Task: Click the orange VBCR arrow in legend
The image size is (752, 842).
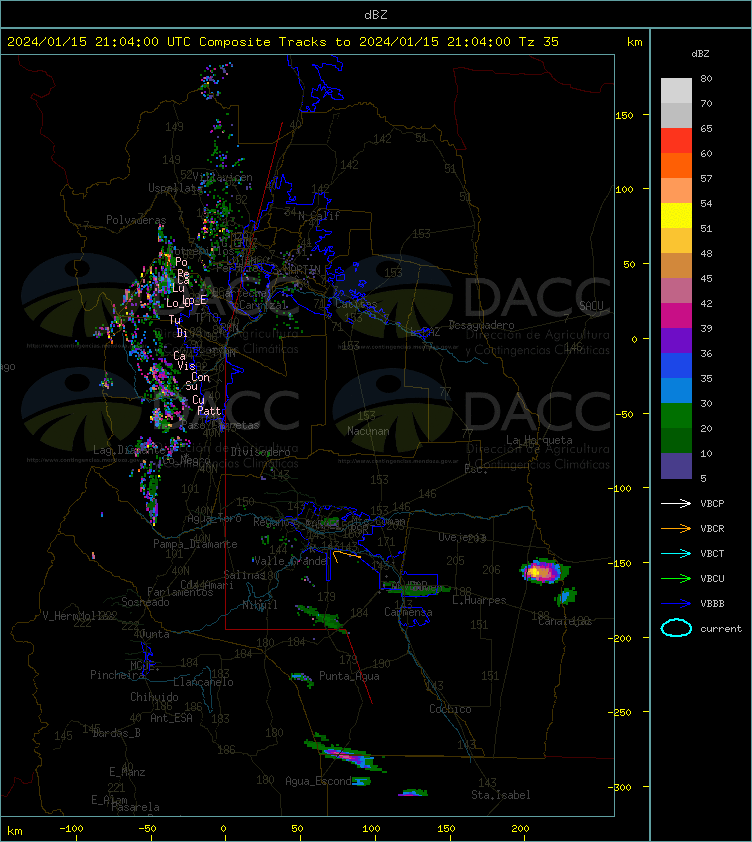Action: [676, 528]
